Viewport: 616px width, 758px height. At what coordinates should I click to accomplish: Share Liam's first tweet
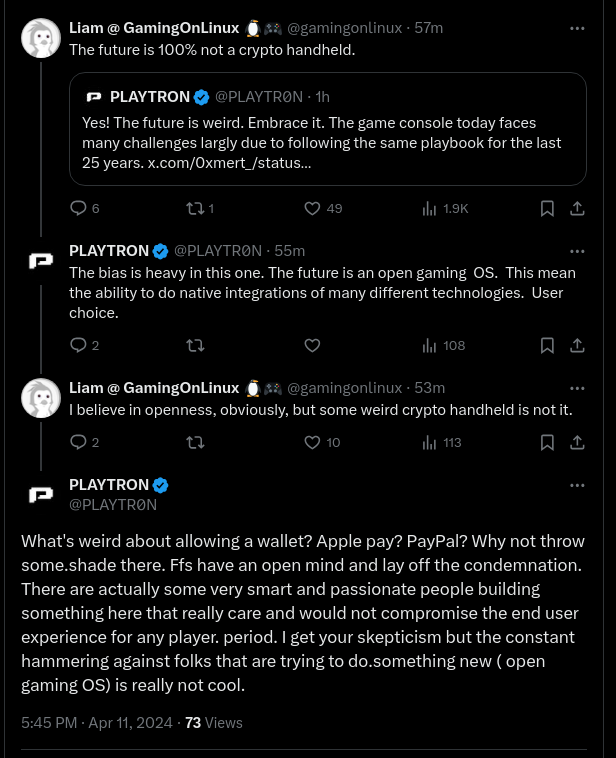[577, 208]
